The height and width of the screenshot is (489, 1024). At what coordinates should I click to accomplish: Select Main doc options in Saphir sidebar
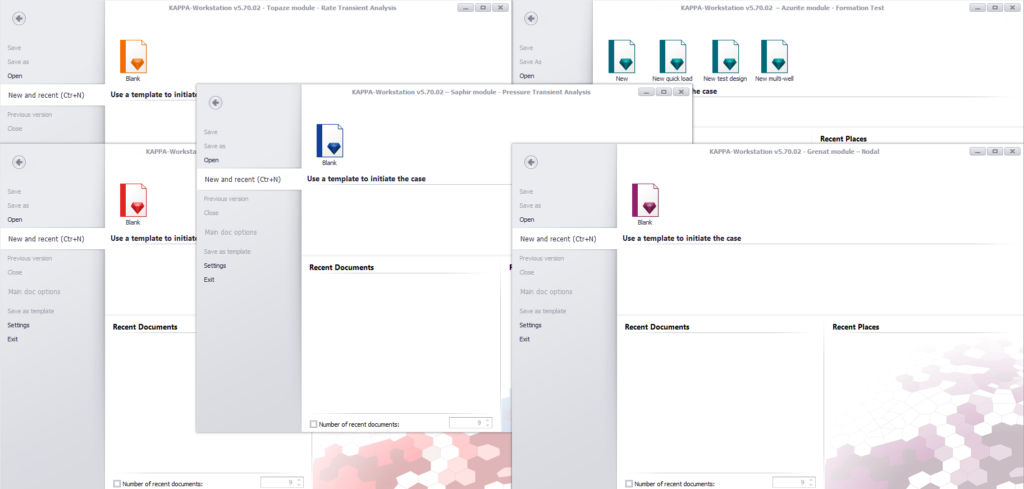(231, 232)
